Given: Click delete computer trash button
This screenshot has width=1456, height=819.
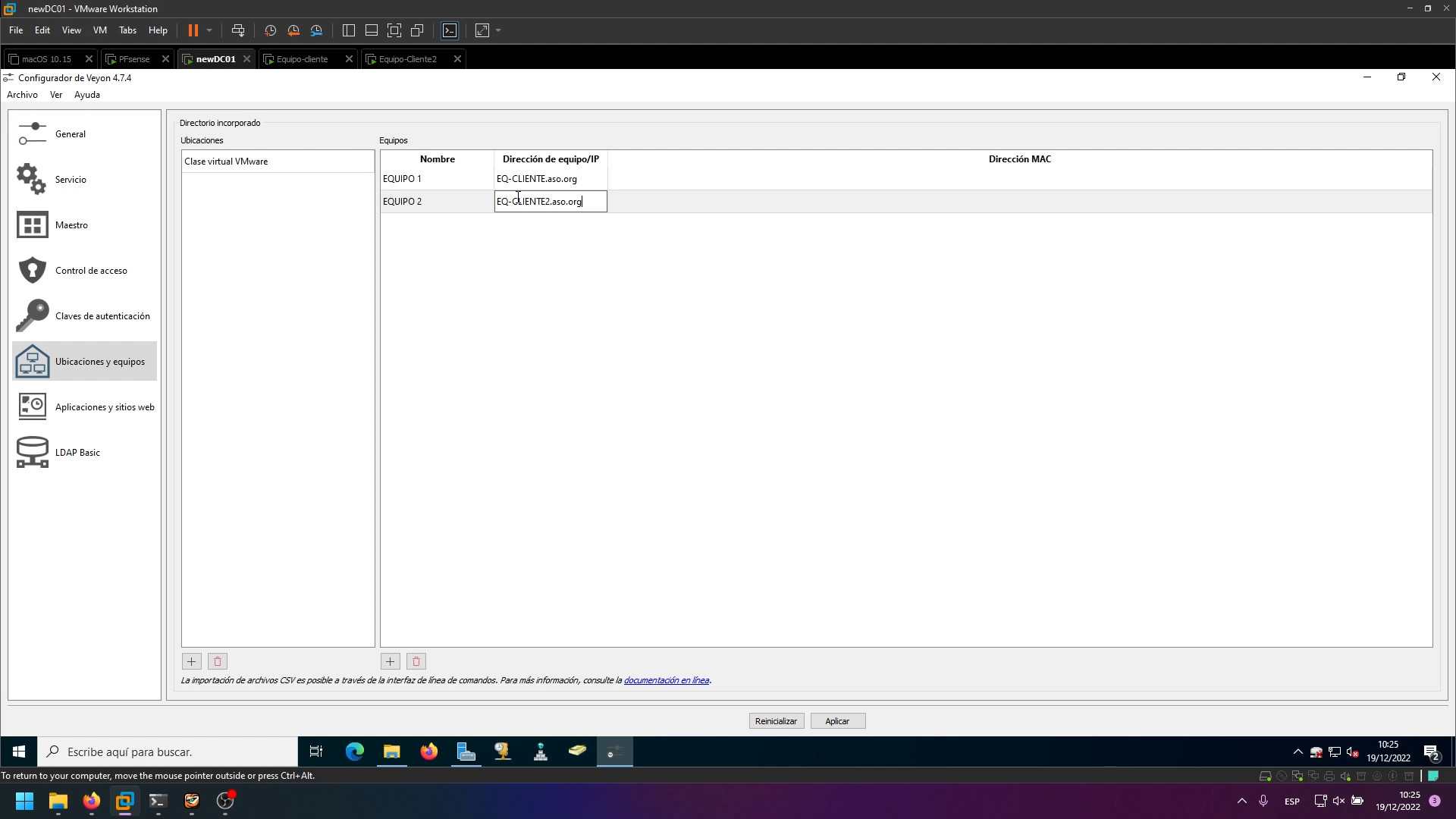Looking at the screenshot, I should (x=416, y=661).
